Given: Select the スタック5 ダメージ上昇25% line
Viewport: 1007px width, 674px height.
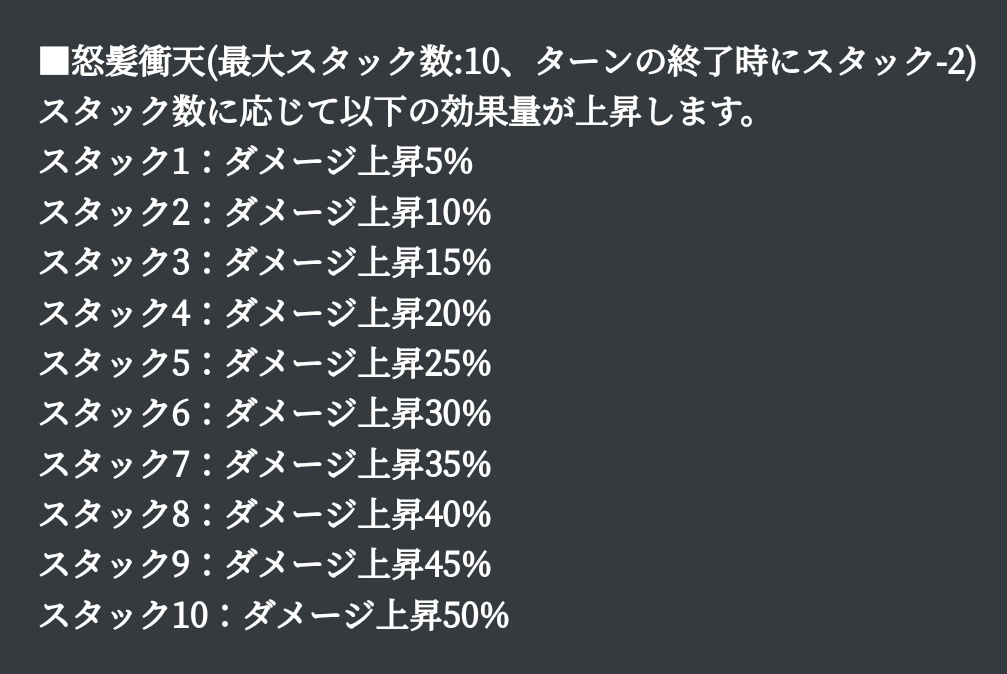Looking at the screenshot, I should point(265,364).
